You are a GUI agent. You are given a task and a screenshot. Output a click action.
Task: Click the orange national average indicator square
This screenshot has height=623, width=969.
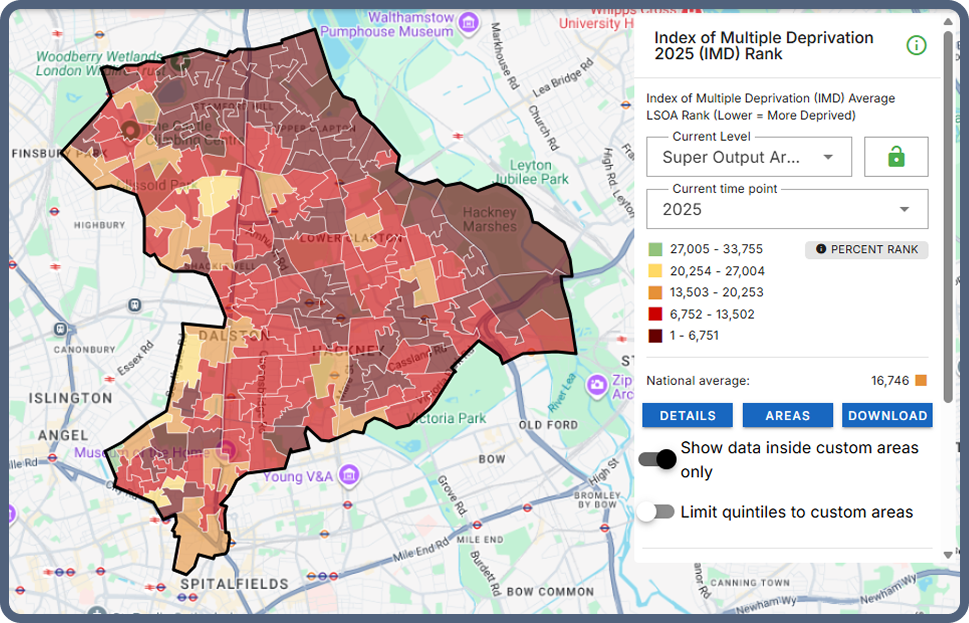[921, 380]
